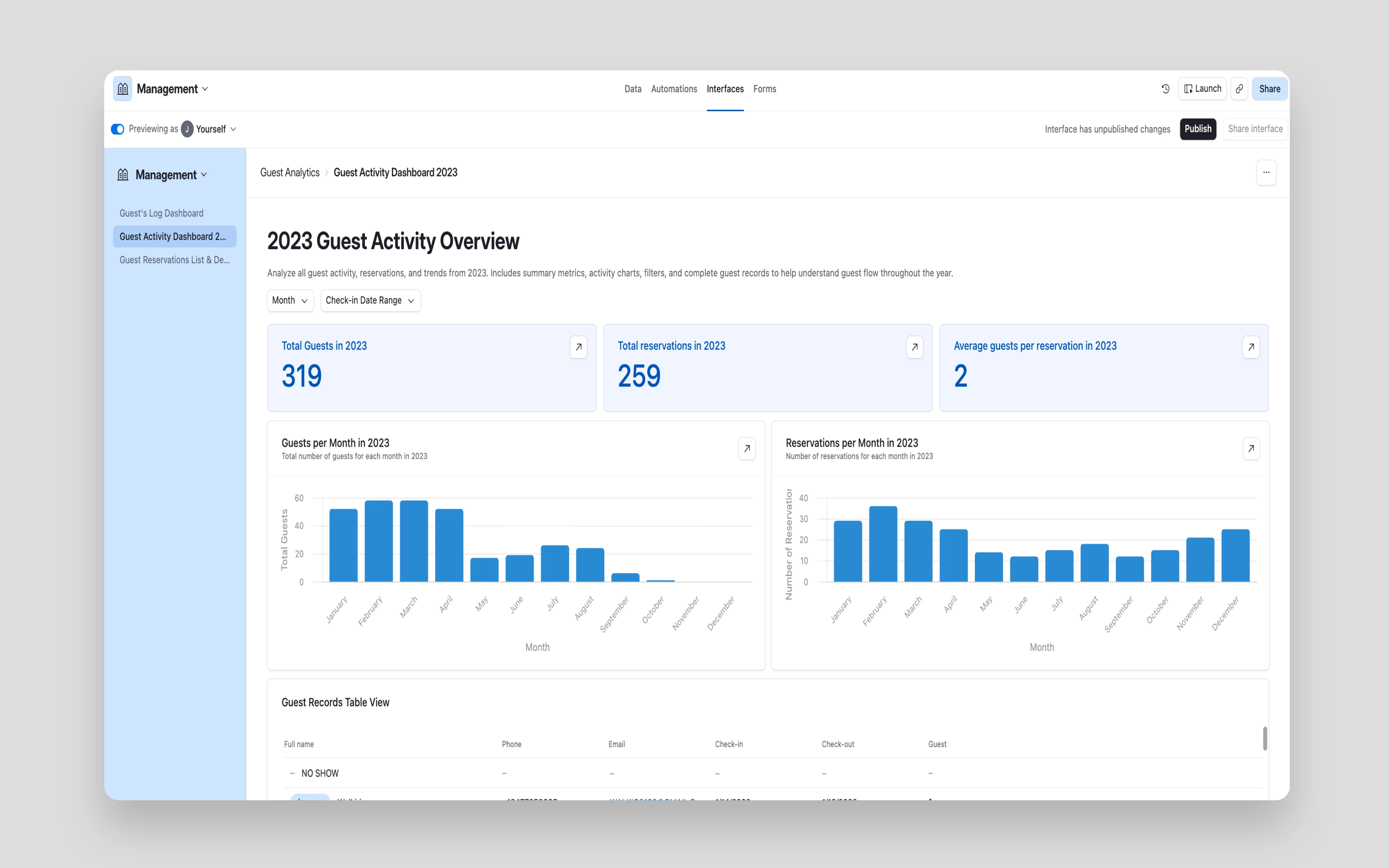
Task: Open the Check-in Date Range dropdown
Action: 370,300
